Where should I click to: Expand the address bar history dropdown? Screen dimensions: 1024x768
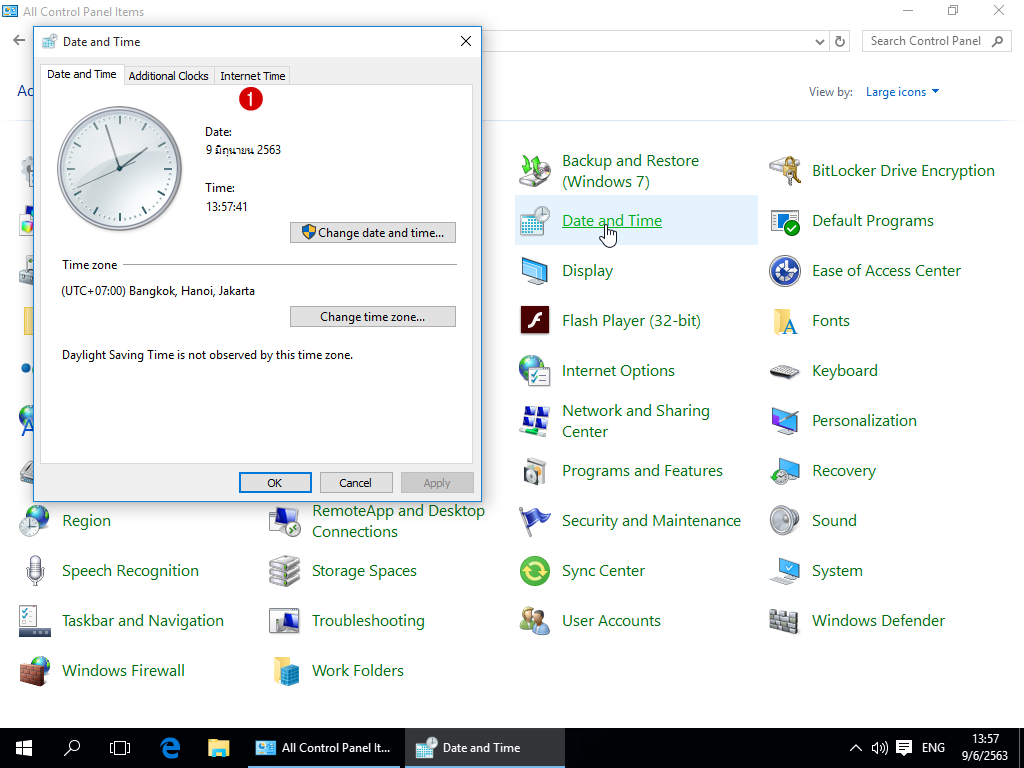(820, 41)
